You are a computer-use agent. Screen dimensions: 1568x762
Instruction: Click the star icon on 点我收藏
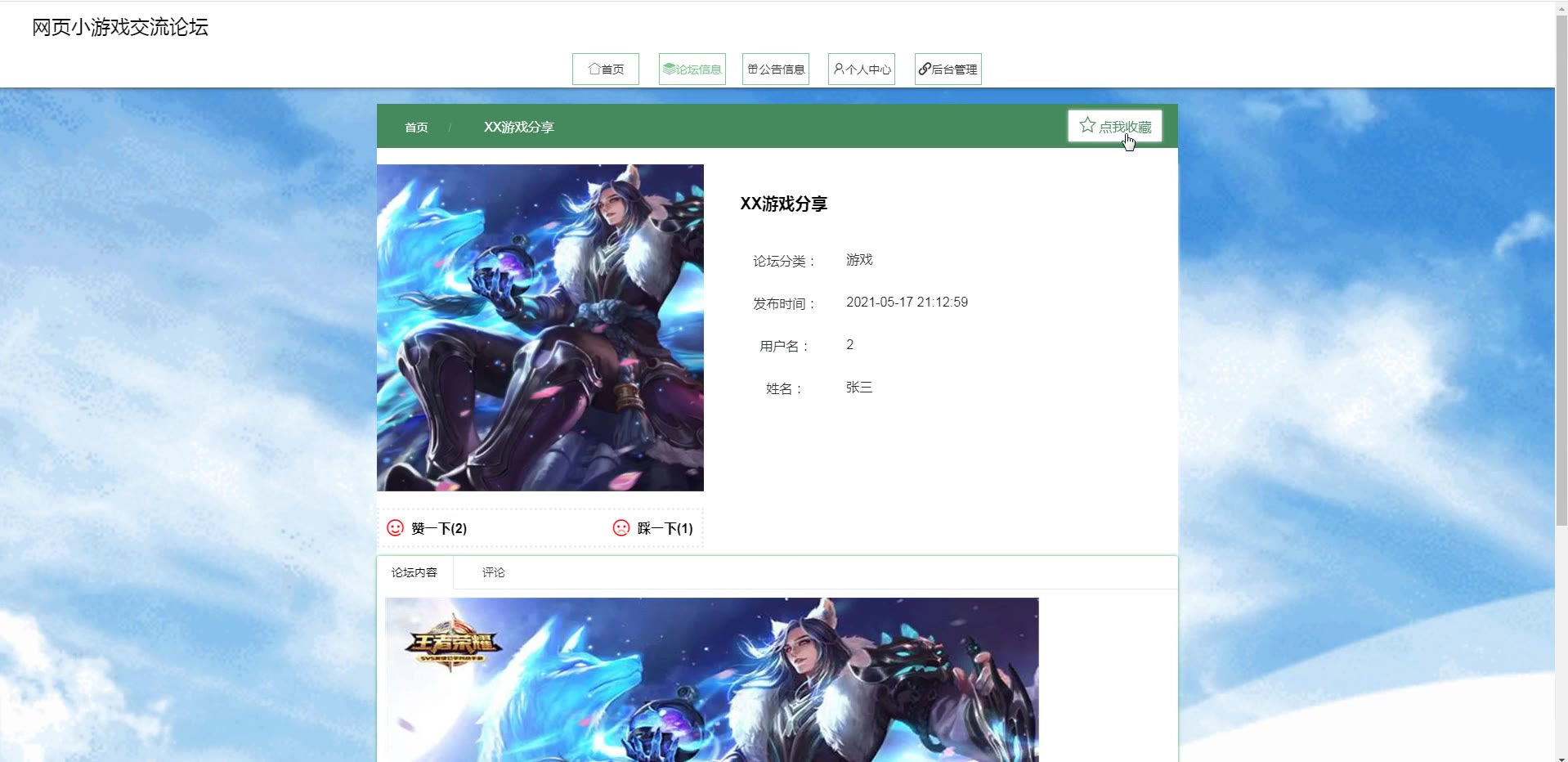1086,125
